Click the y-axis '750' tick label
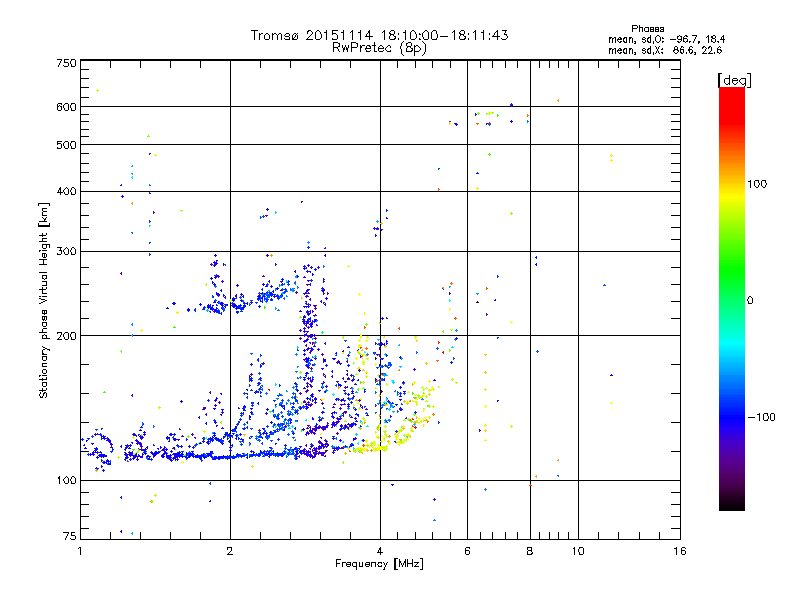 click(x=66, y=63)
